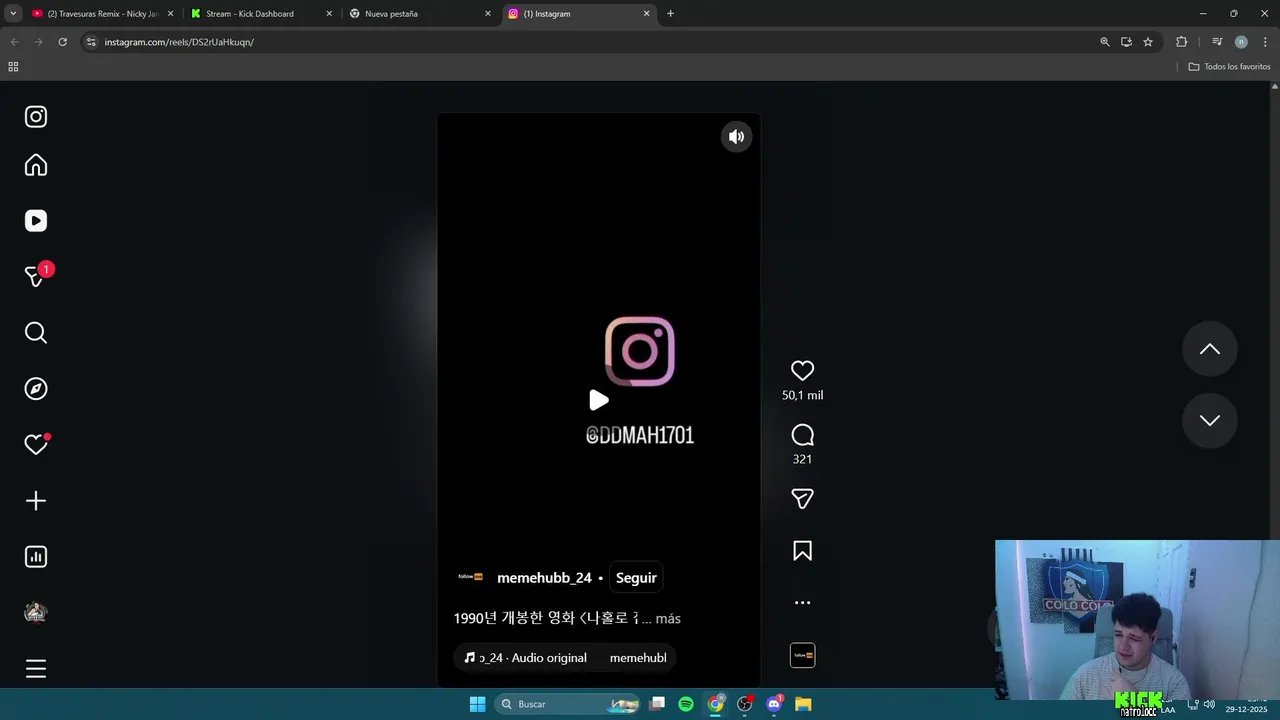View 50,1 mil likes count

[802, 395]
